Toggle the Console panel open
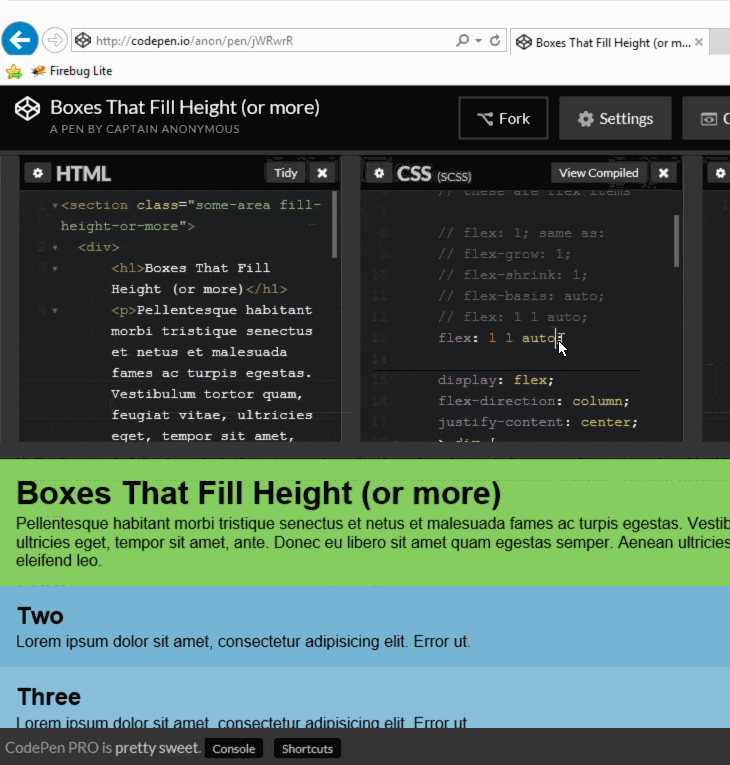The width and height of the screenshot is (730, 765). pyautogui.click(x=234, y=749)
